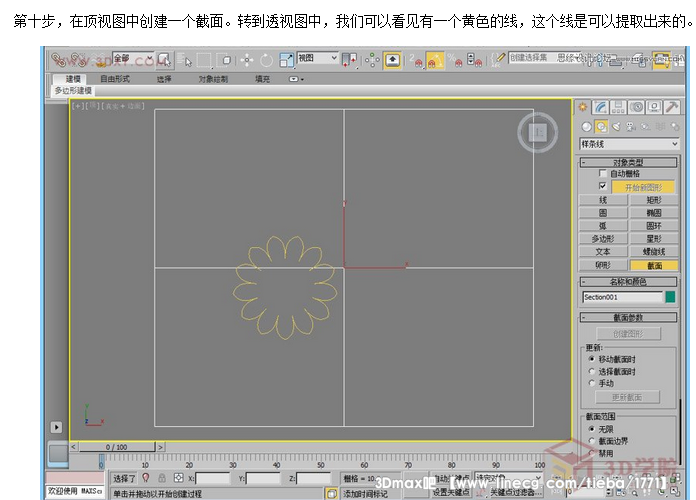696x500 pixels.
Task: Toggle Absolute/Offset transform type-in icon
Action: point(178,478)
